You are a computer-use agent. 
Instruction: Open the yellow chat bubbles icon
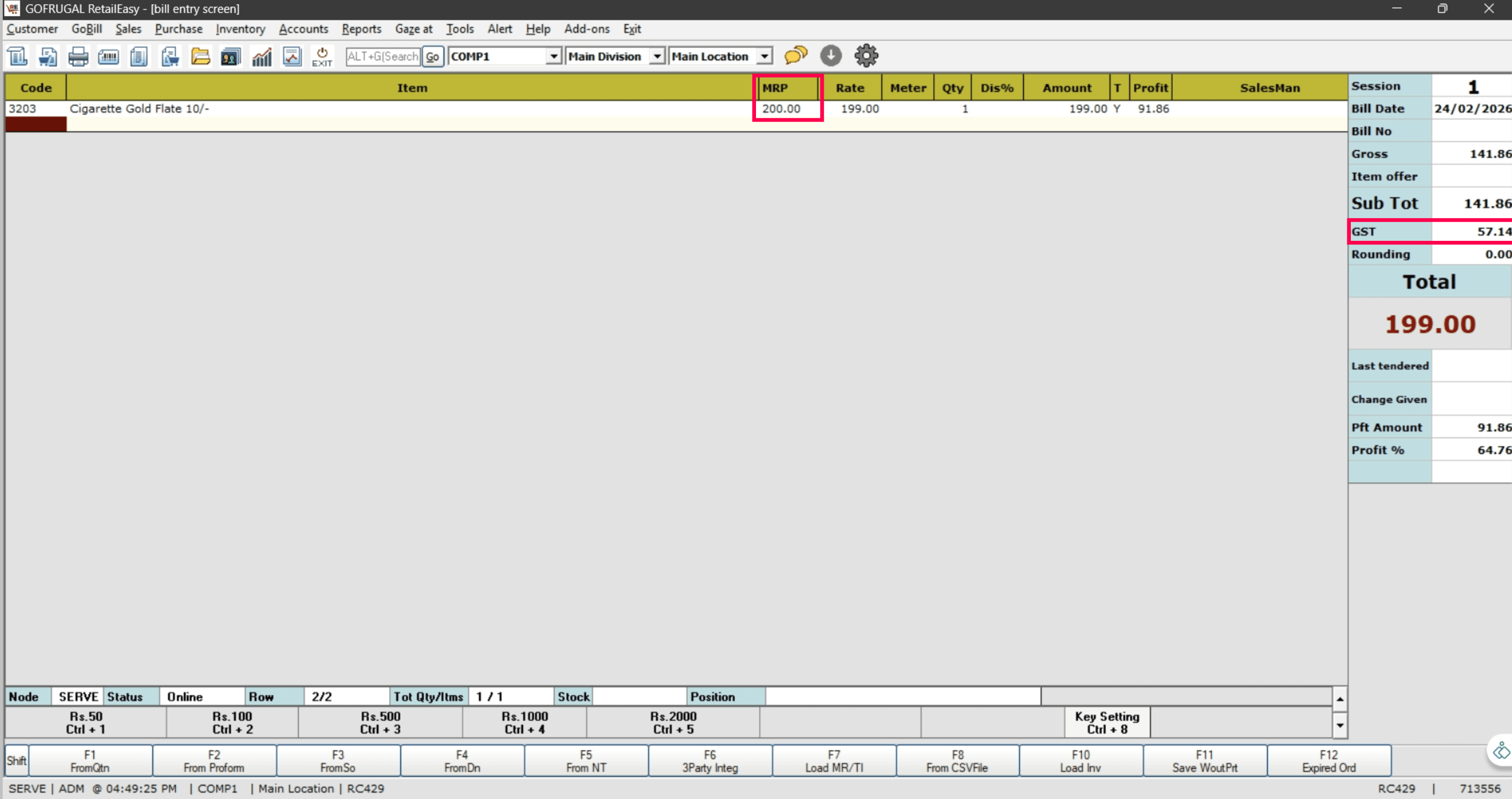click(795, 56)
